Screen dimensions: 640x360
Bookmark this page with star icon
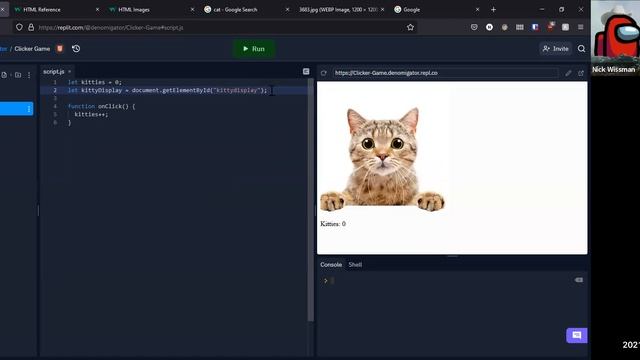point(410,27)
